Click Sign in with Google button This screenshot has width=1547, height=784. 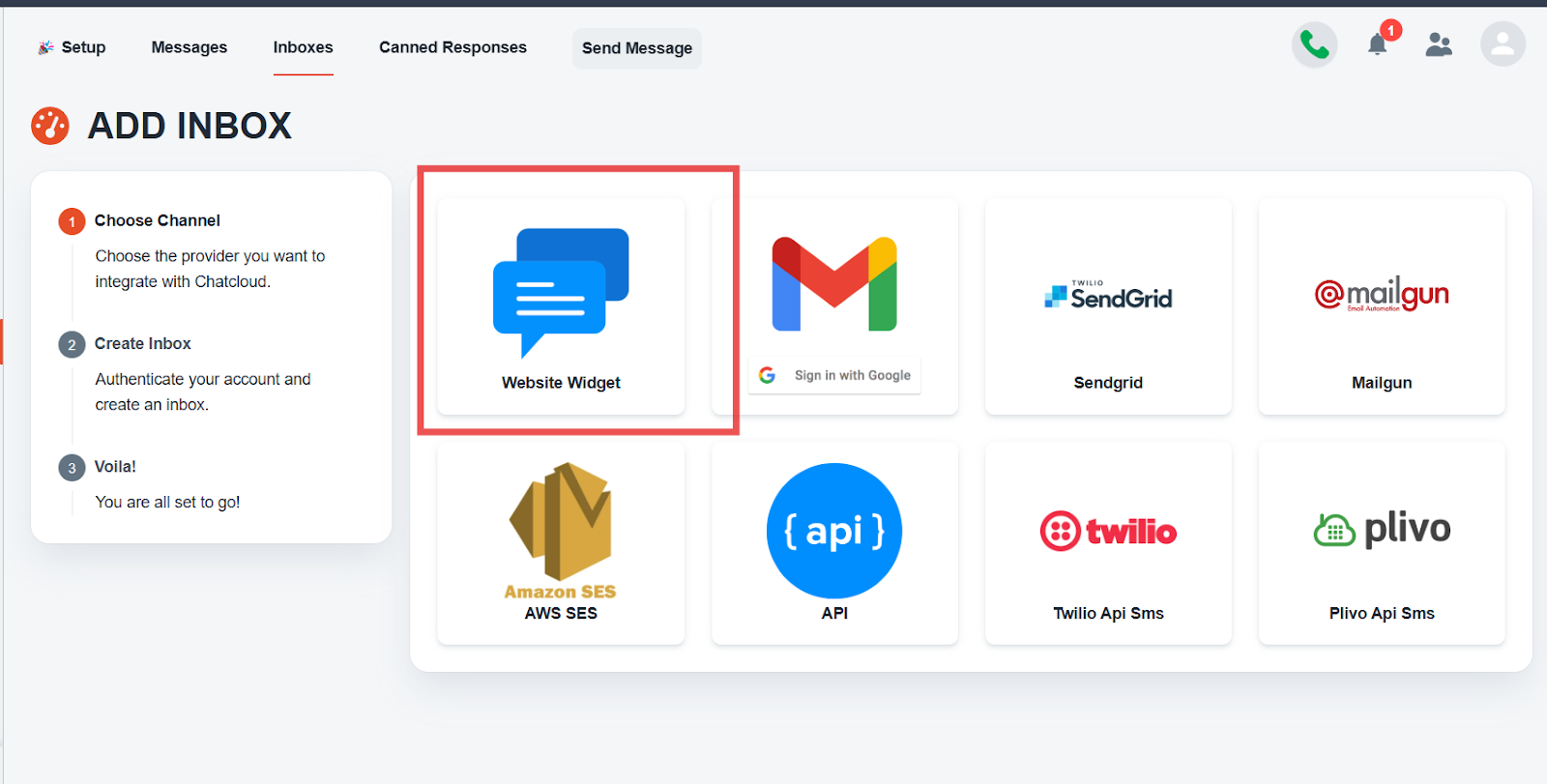(x=834, y=375)
